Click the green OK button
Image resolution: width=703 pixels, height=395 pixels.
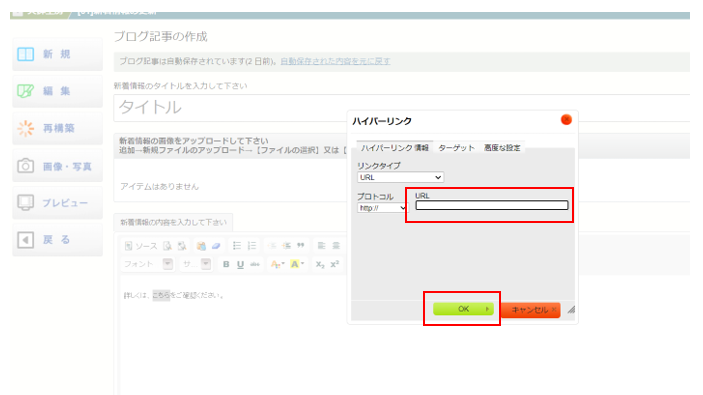pyautogui.click(x=463, y=309)
